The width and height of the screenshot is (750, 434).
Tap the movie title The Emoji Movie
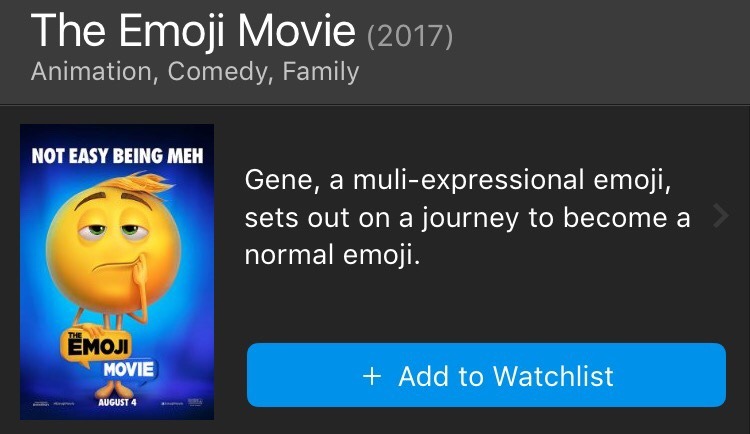point(193,31)
